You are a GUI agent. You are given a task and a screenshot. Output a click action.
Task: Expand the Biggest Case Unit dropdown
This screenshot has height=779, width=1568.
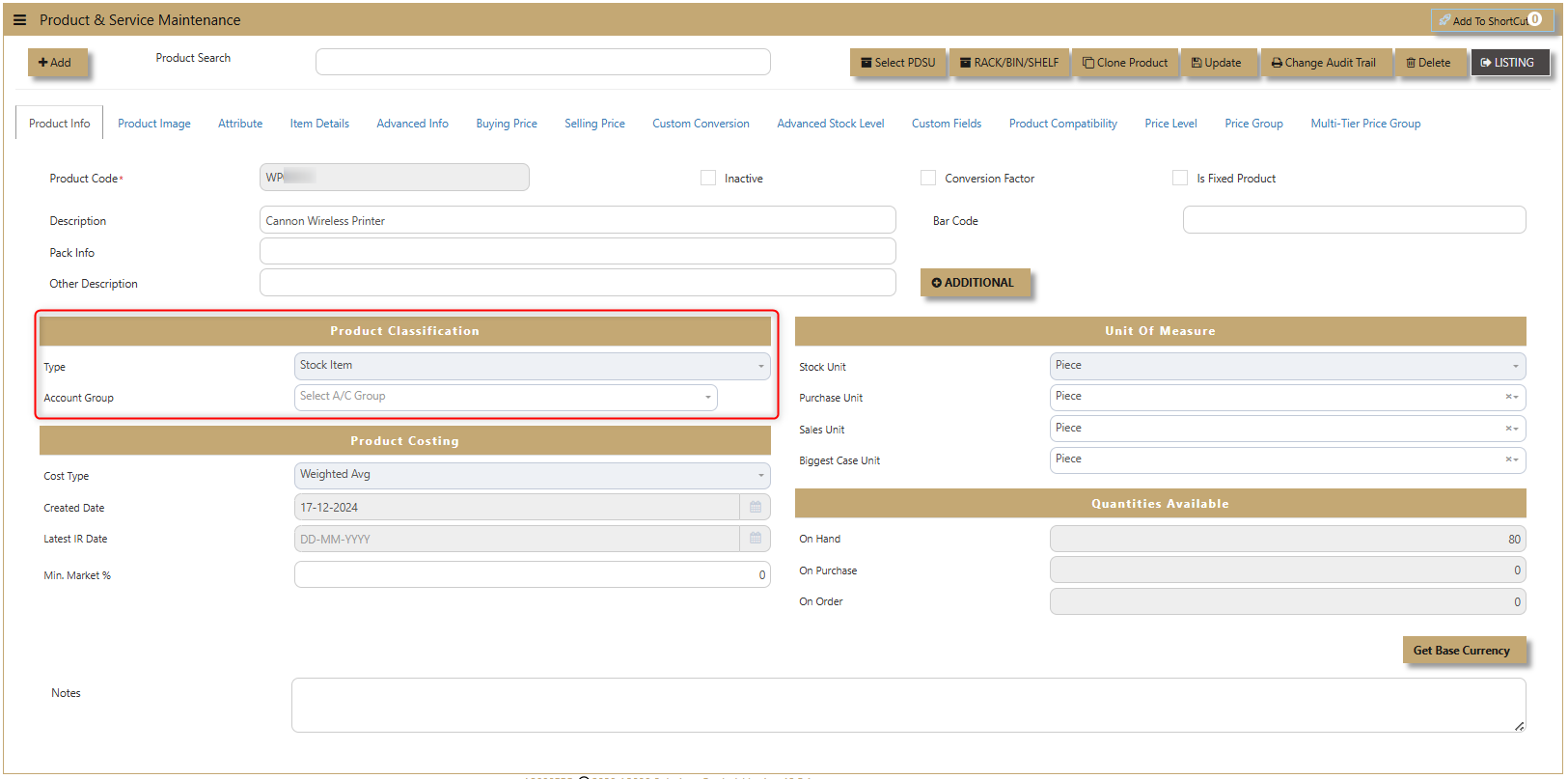[1287, 459]
